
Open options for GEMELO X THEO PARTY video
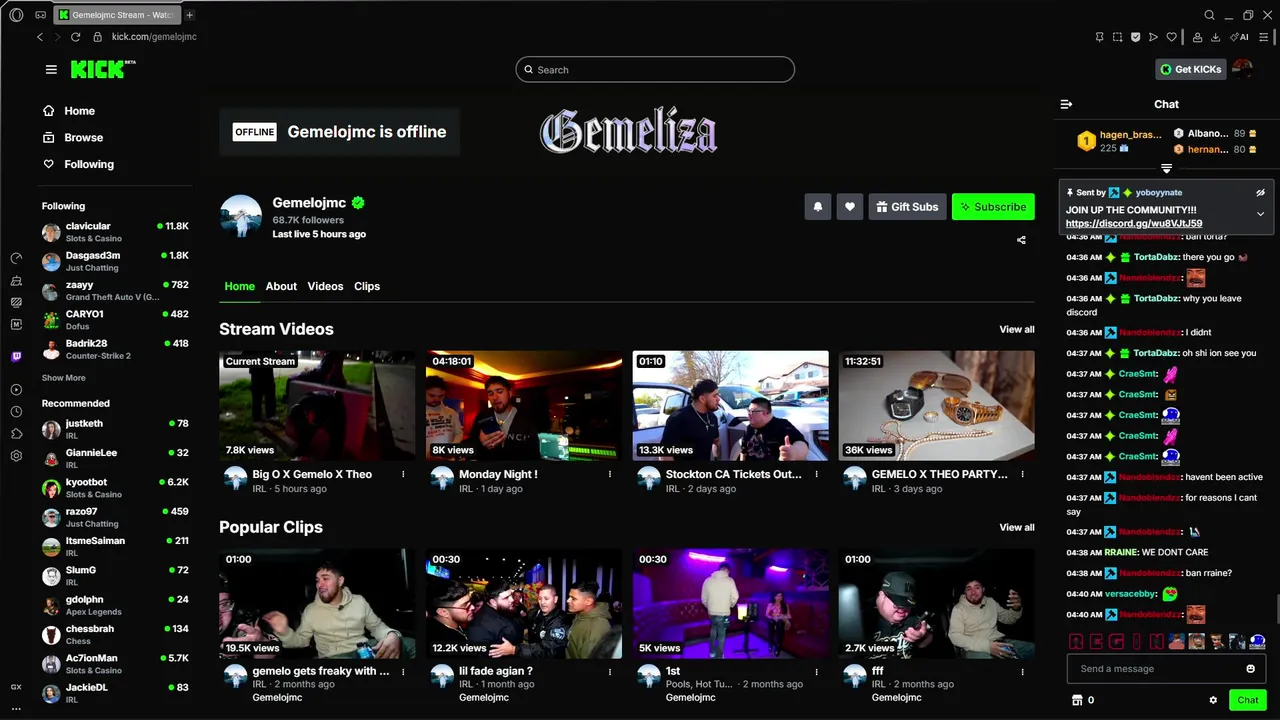[1023, 475]
